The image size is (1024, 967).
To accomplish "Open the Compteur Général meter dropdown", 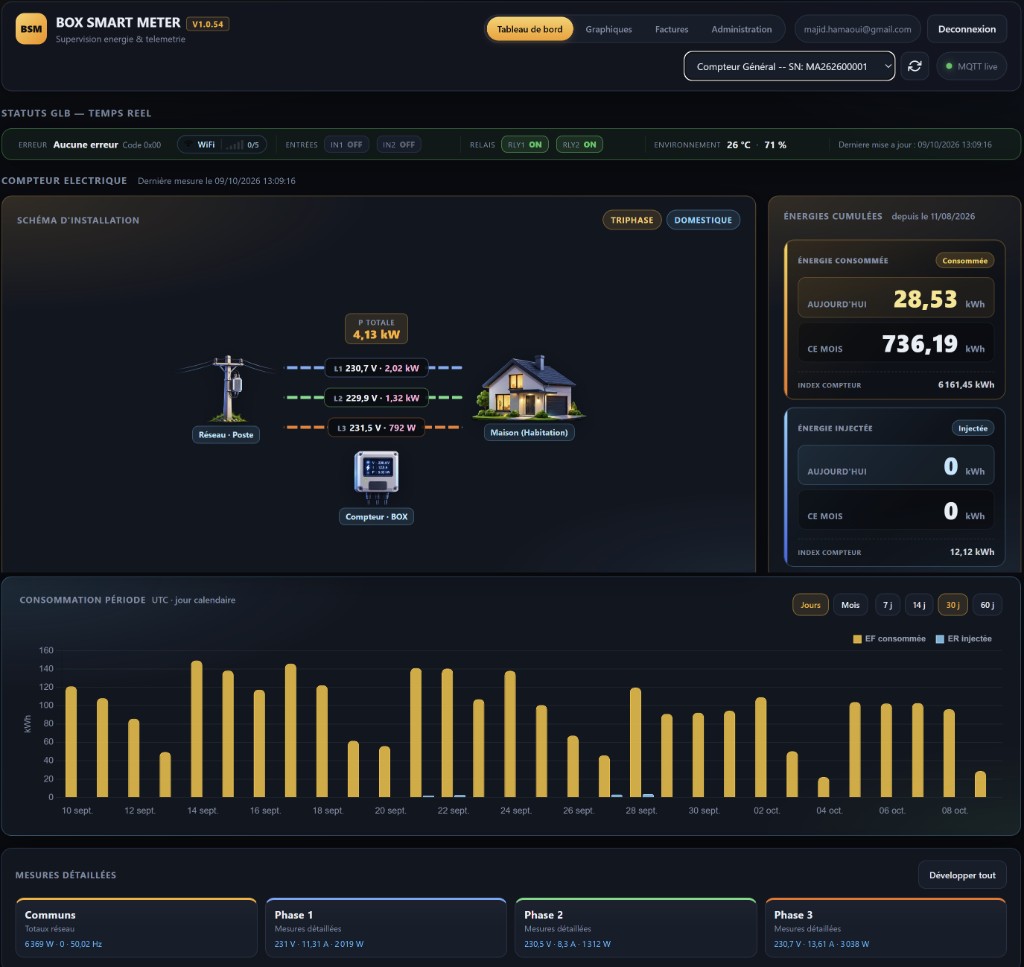I will tap(789, 66).
